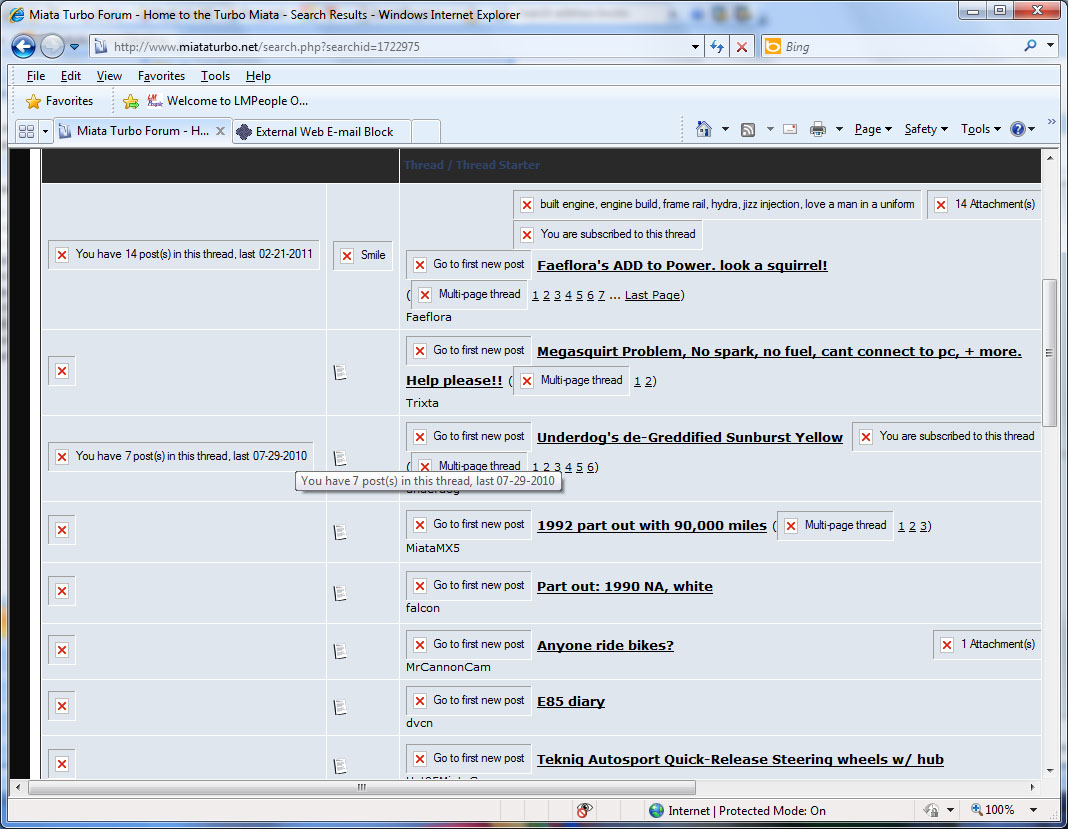The image size is (1068, 829).
Task: Click the Home icon in command bar
Action: [704, 129]
